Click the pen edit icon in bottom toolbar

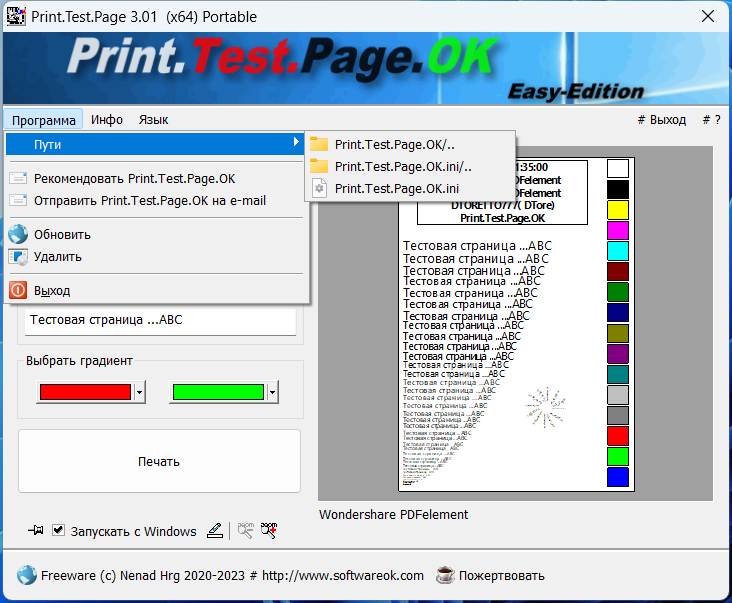(x=215, y=530)
